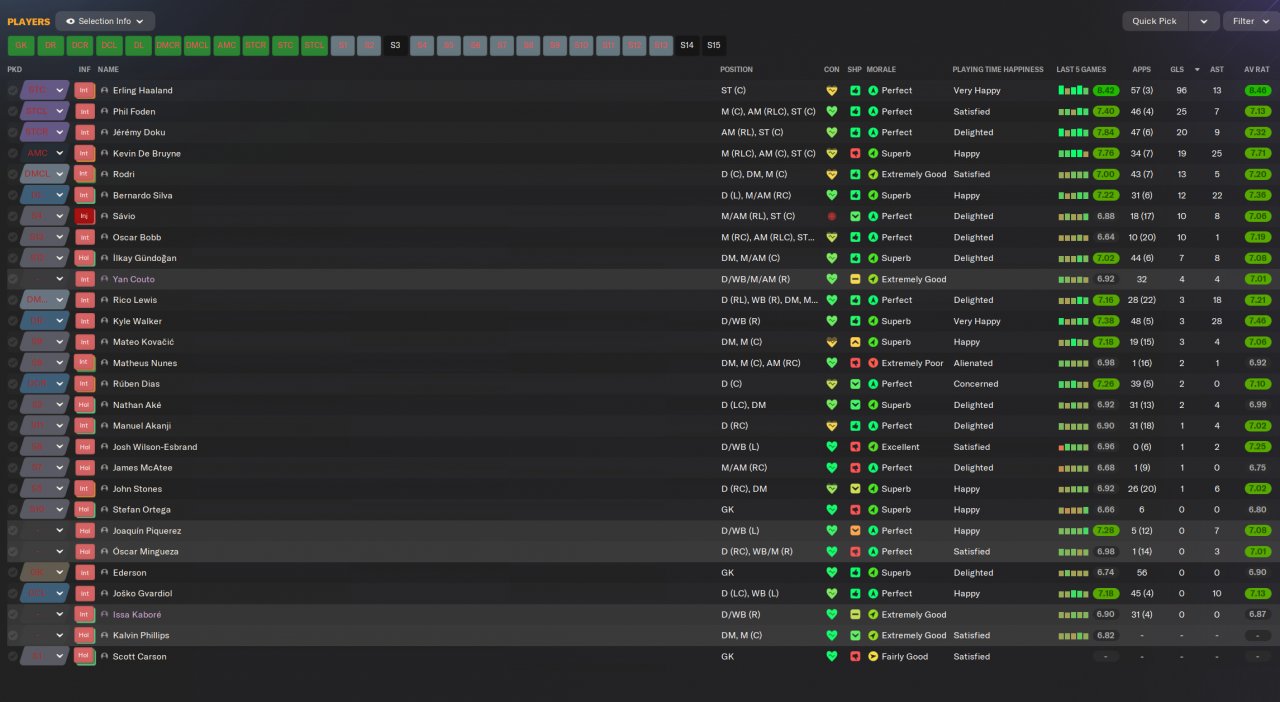This screenshot has height=702, width=1280.
Task: Sort by Playing Time Happiness header
Action: click(997, 70)
